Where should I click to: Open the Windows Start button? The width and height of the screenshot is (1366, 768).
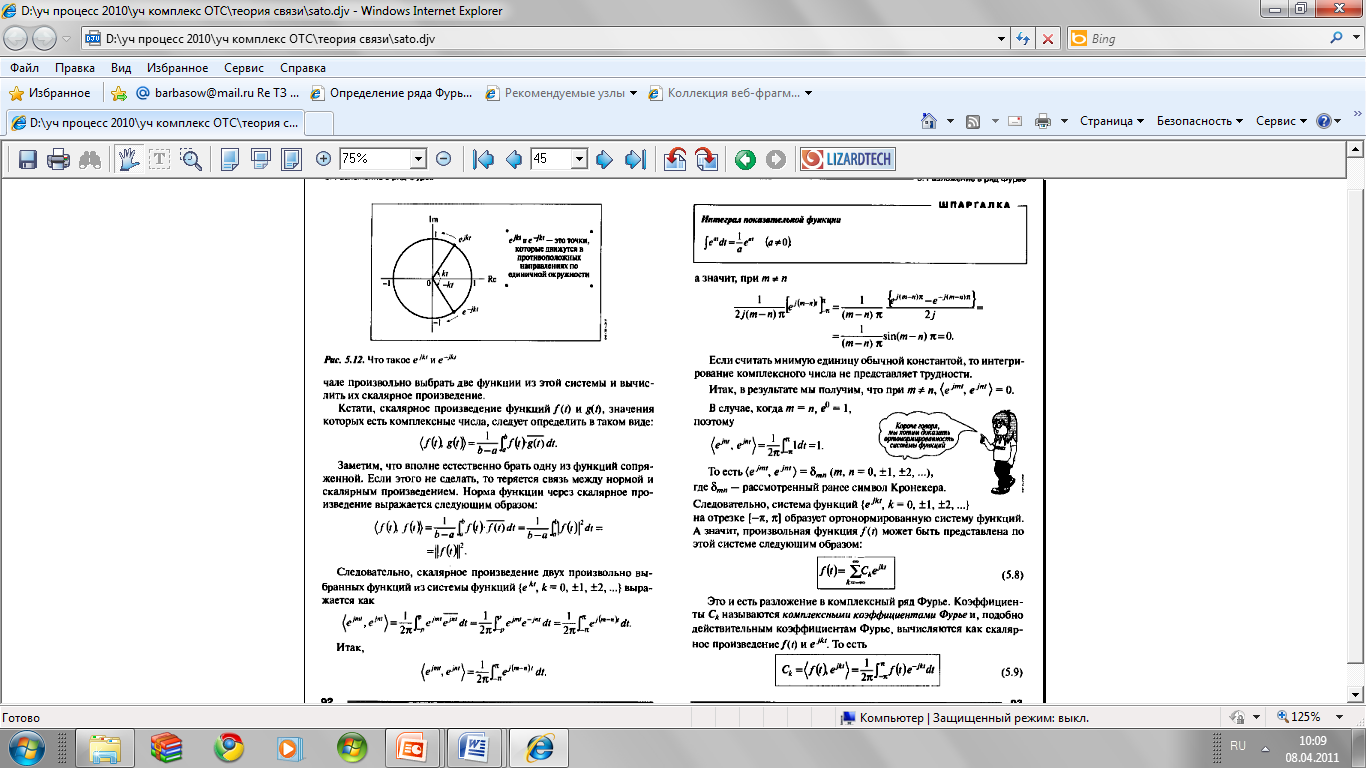tap(25, 746)
